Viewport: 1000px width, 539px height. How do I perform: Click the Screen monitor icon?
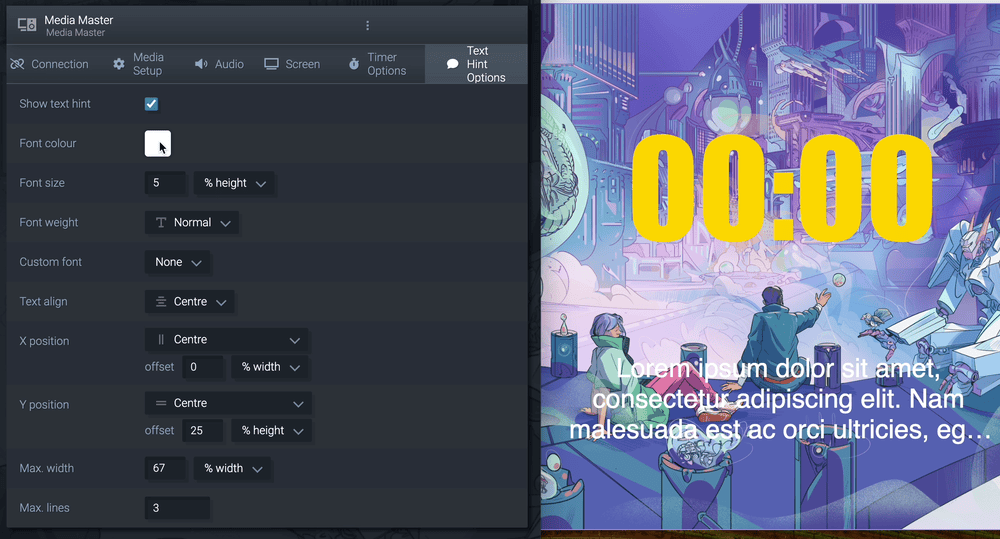coord(272,64)
